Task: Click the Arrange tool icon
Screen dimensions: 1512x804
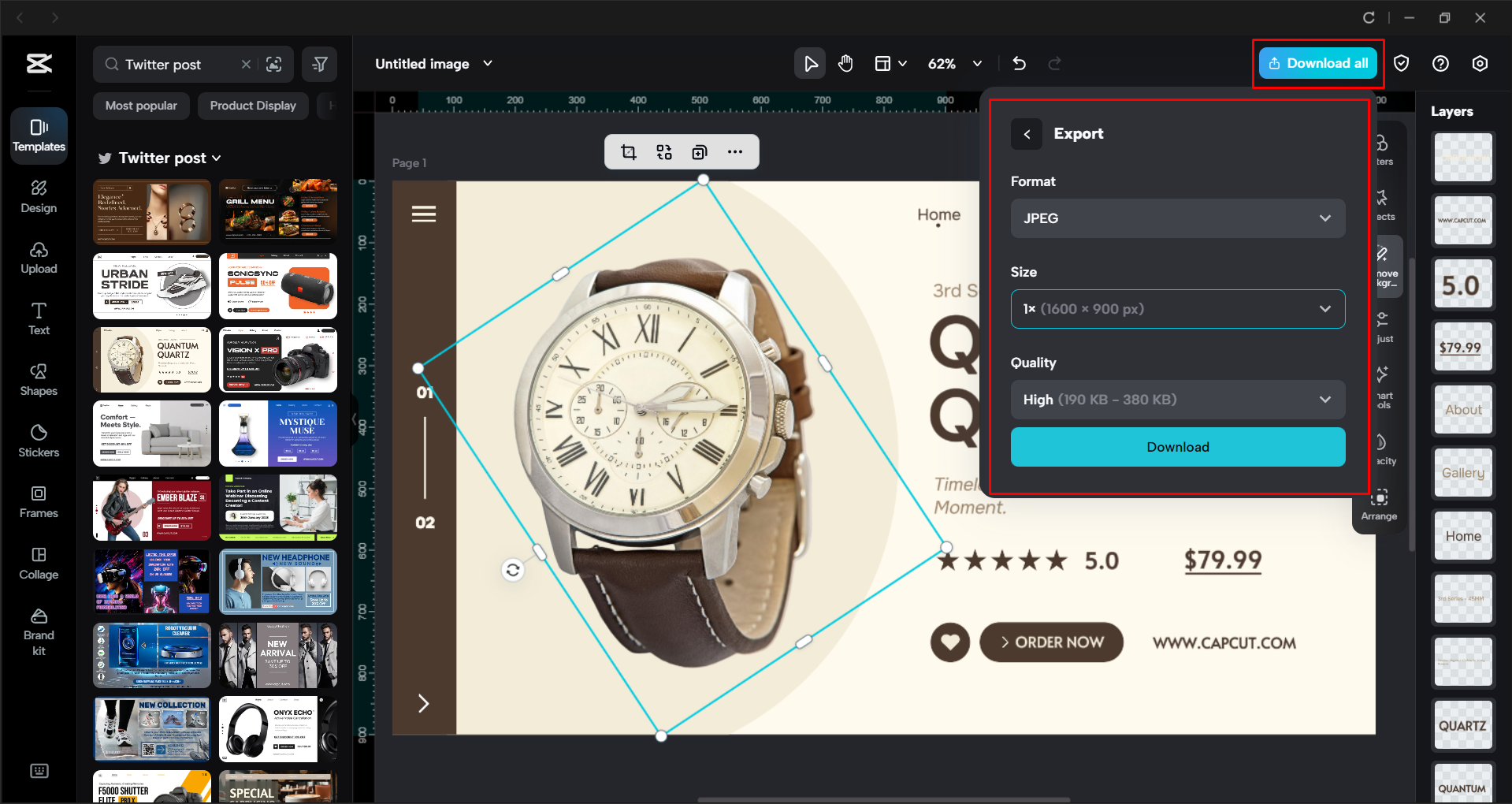Action: (1379, 505)
